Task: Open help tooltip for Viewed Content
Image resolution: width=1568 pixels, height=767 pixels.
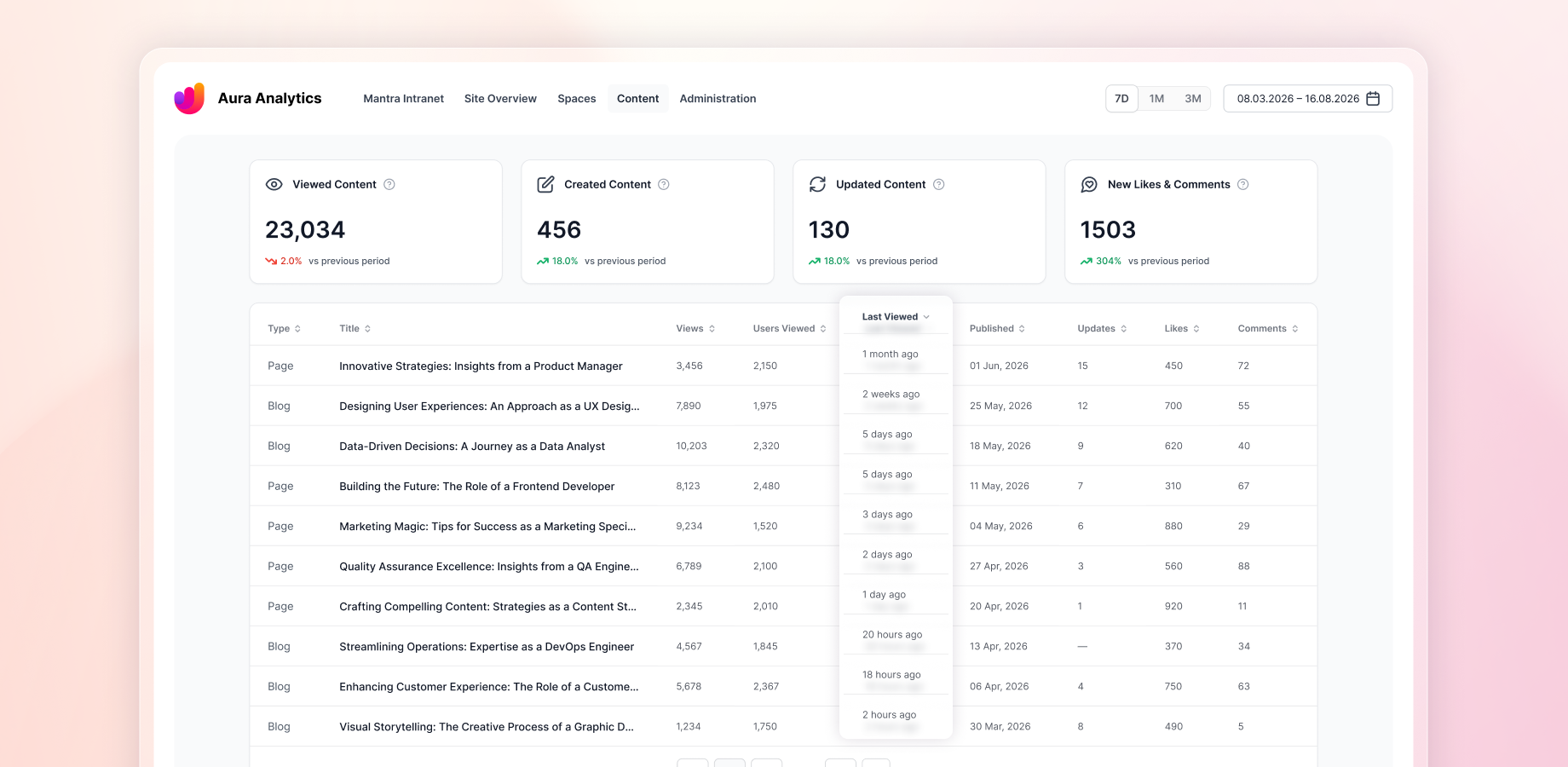Action: (x=389, y=184)
